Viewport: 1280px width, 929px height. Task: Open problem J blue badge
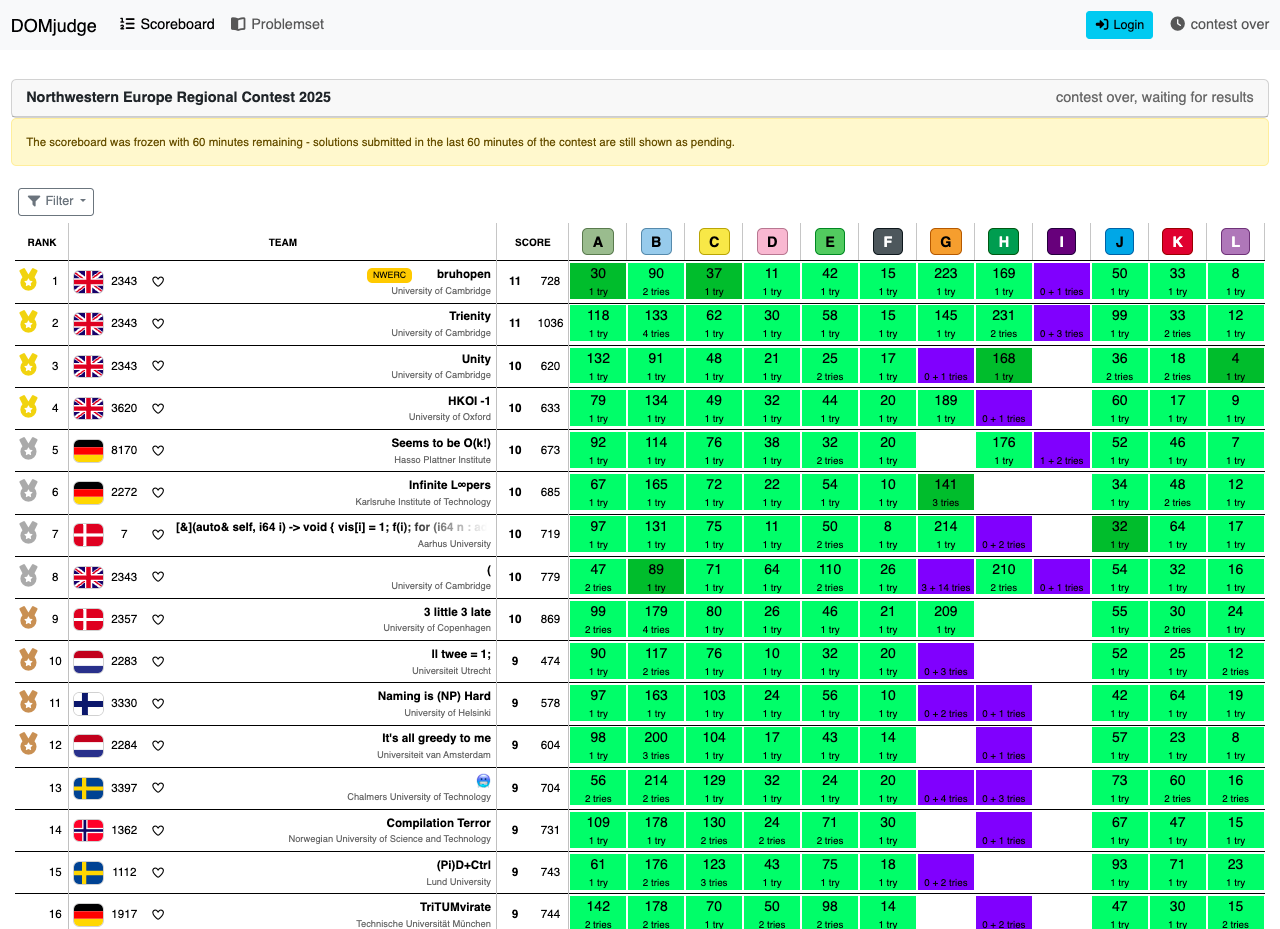[1120, 241]
